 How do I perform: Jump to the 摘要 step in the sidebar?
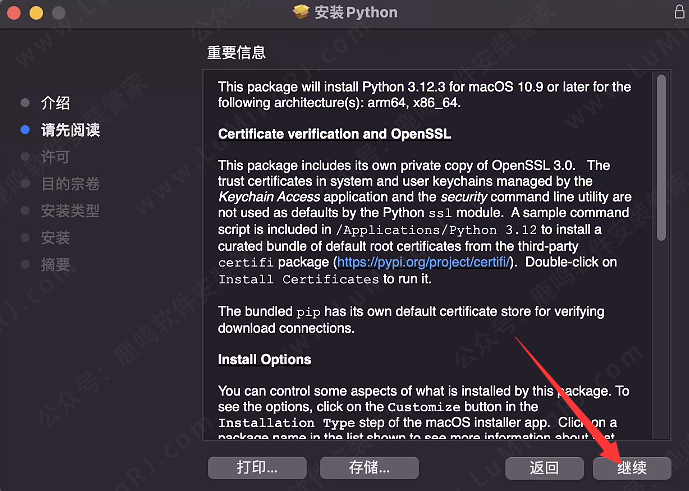click(x=55, y=265)
